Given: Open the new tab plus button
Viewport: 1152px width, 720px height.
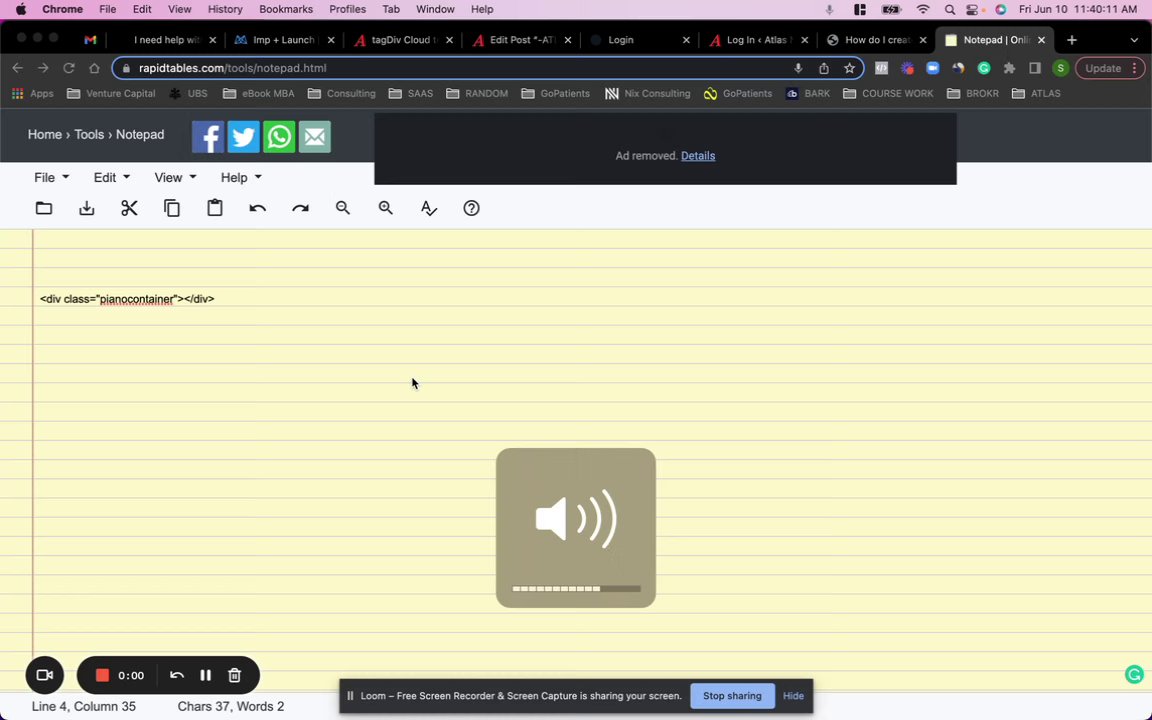Looking at the screenshot, I should pyautogui.click(x=1072, y=40).
